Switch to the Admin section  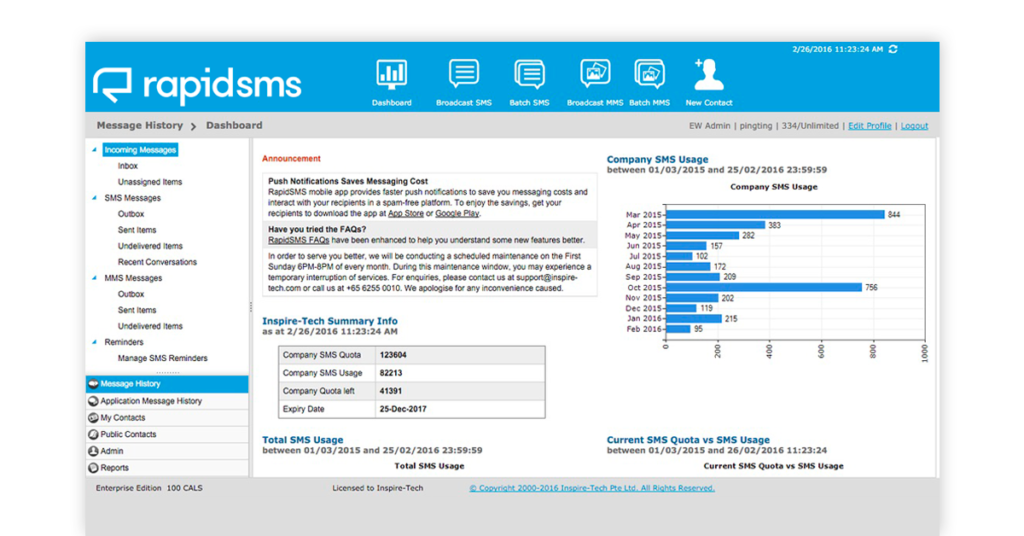[167, 451]
